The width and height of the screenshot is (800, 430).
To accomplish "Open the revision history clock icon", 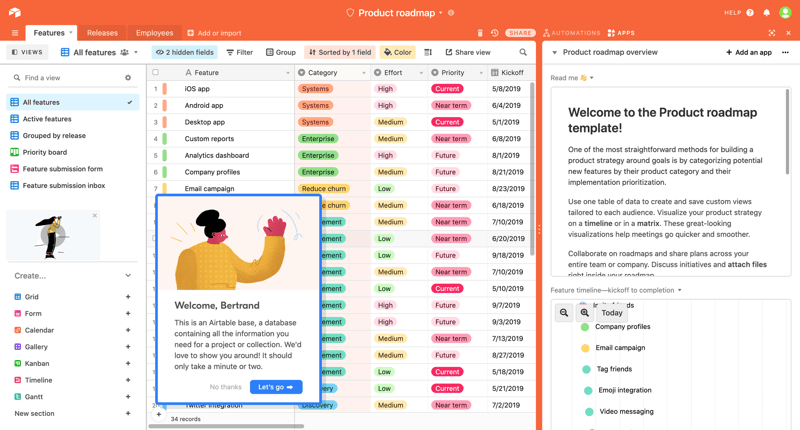I will click(494, 33).
